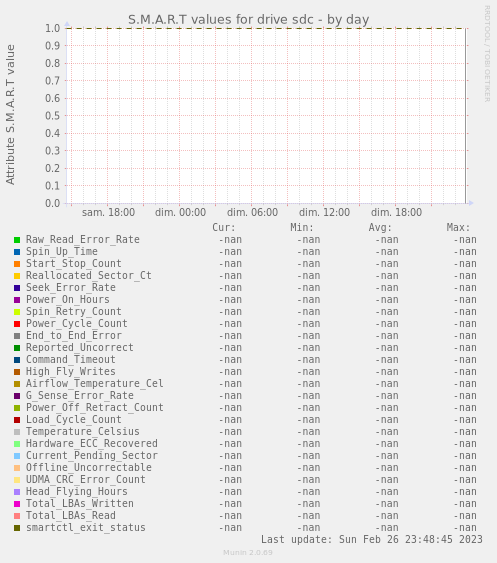
Task: Select the High_Fly_Writes legend label
Action: coord(71,372)
